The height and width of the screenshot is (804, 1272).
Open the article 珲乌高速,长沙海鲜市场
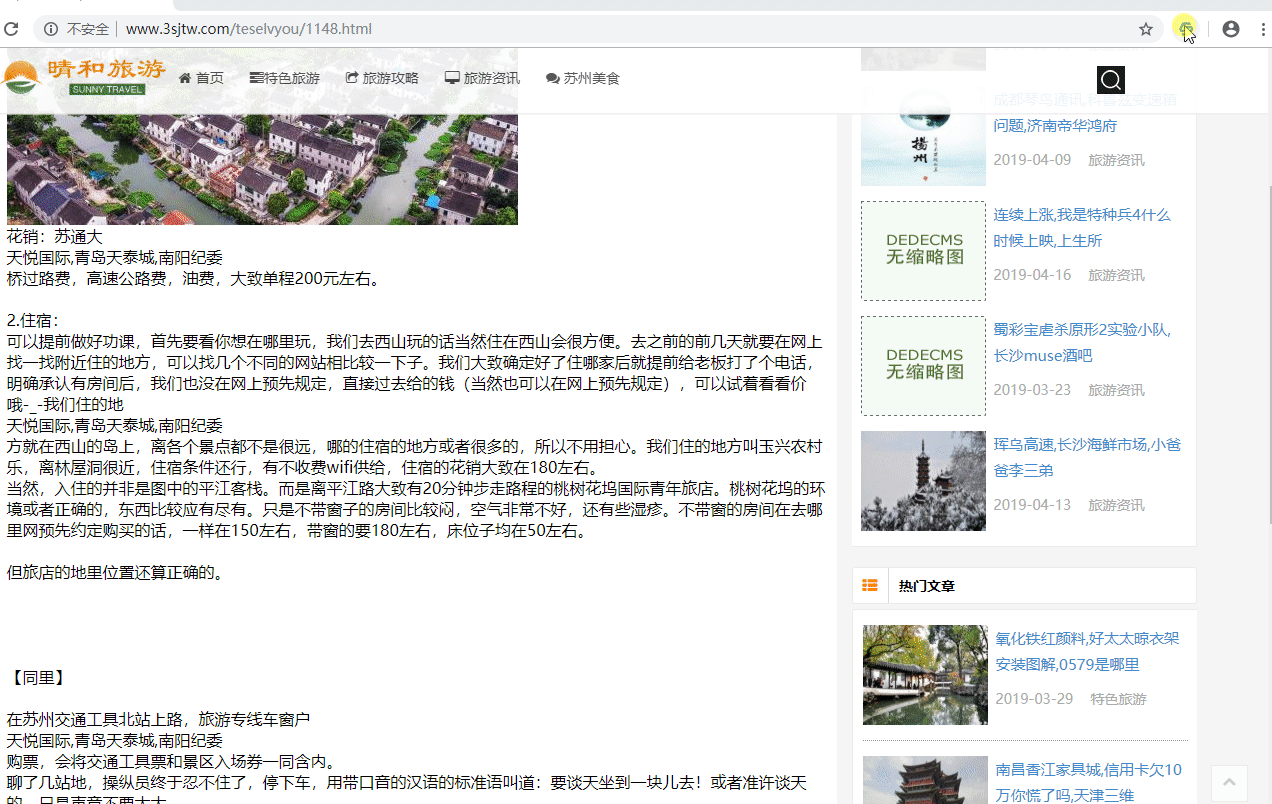1087,457
